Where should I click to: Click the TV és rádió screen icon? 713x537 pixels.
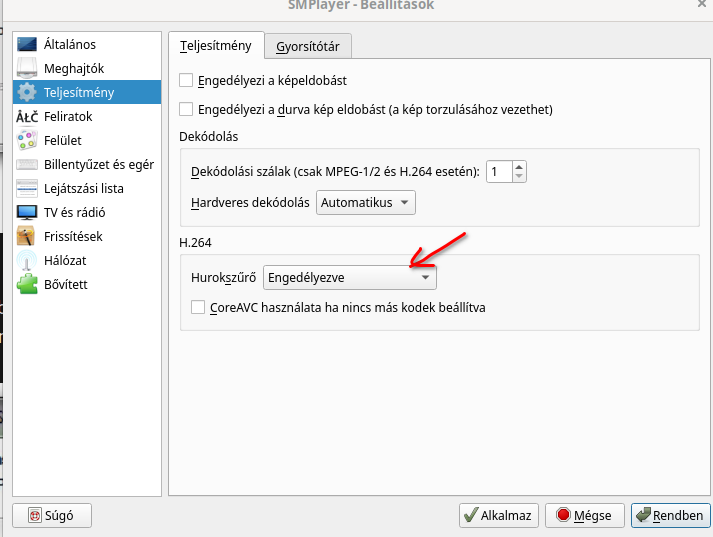click(x=27, y=212)
